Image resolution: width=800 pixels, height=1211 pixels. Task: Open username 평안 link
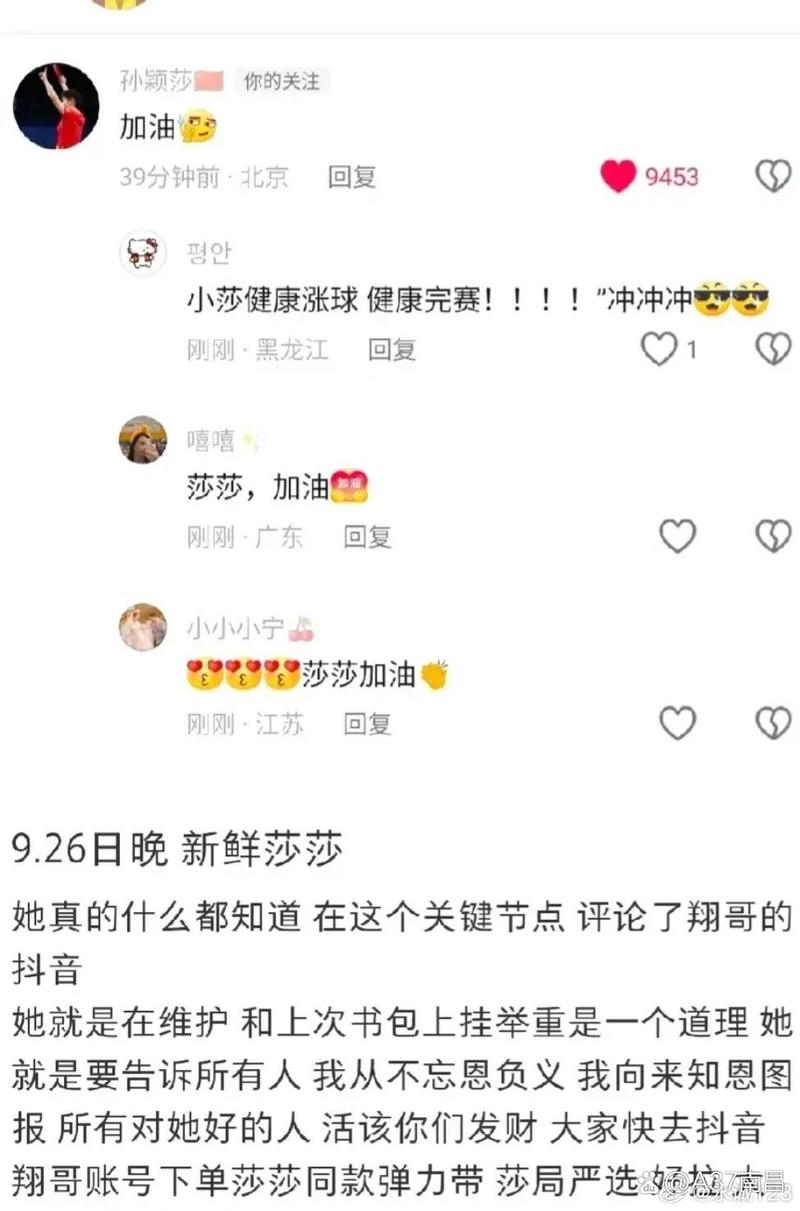point(209,253)
